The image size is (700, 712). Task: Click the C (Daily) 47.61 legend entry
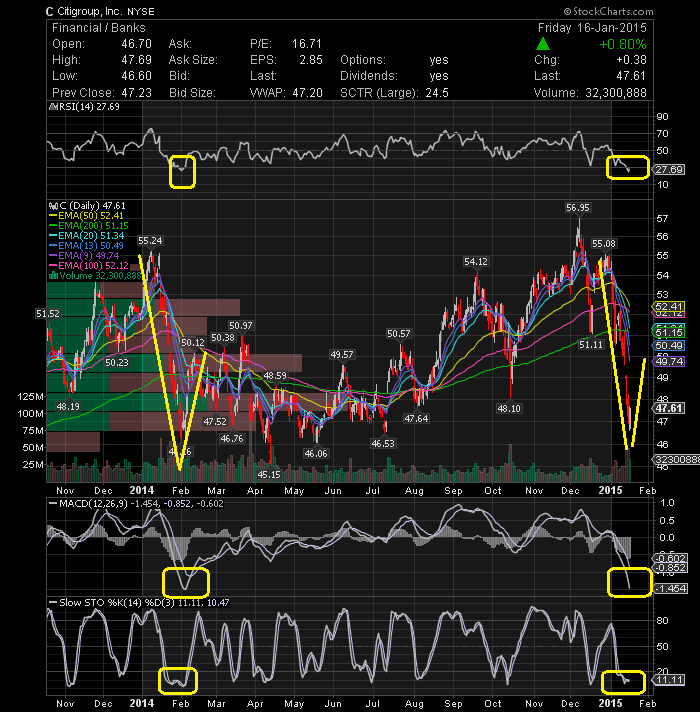pyautogui.click(x=87, y=206)
